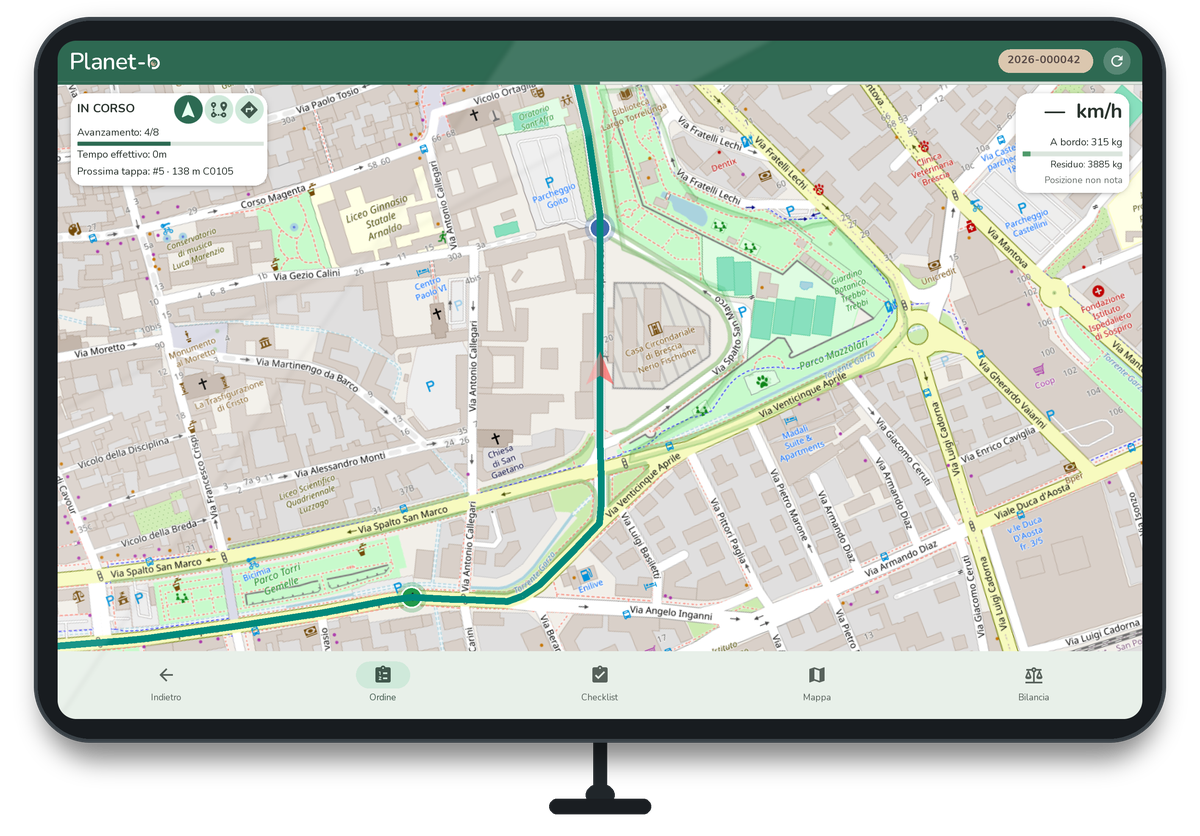Click the onboard load weight bar

(x=1071, y=154)
